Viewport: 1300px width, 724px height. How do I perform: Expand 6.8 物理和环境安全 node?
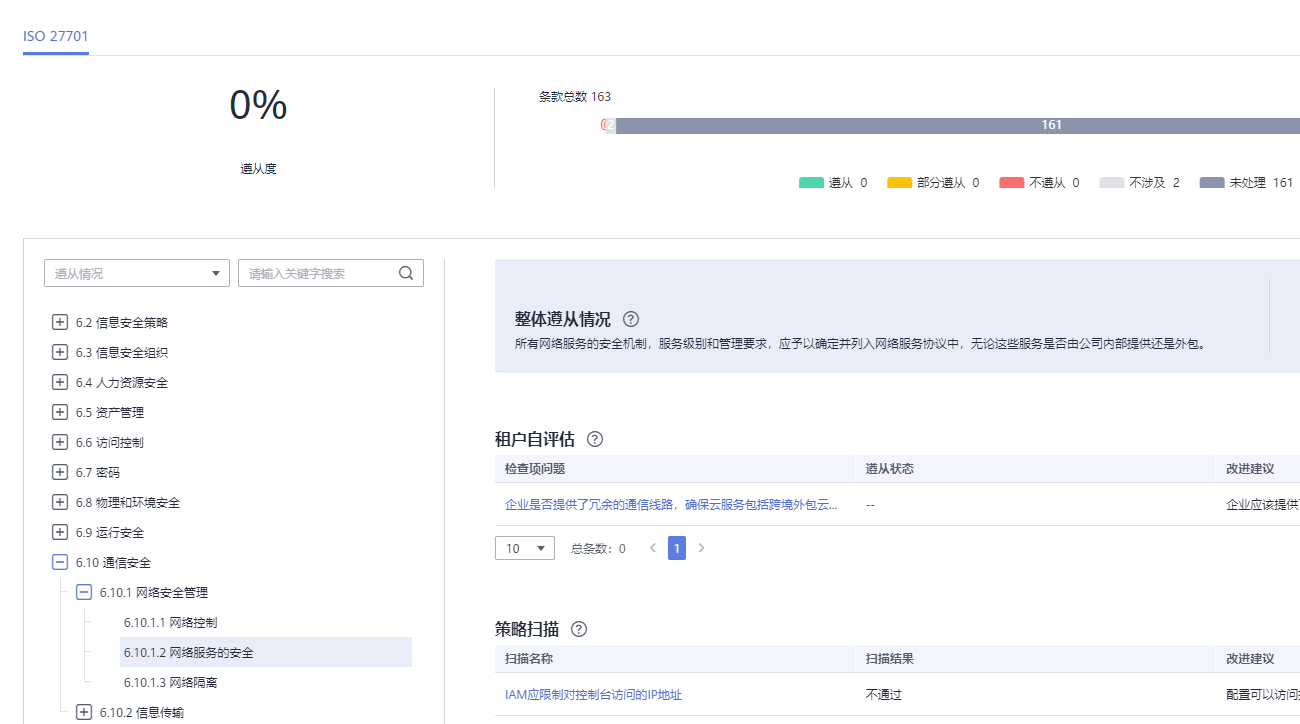(60, 502)
